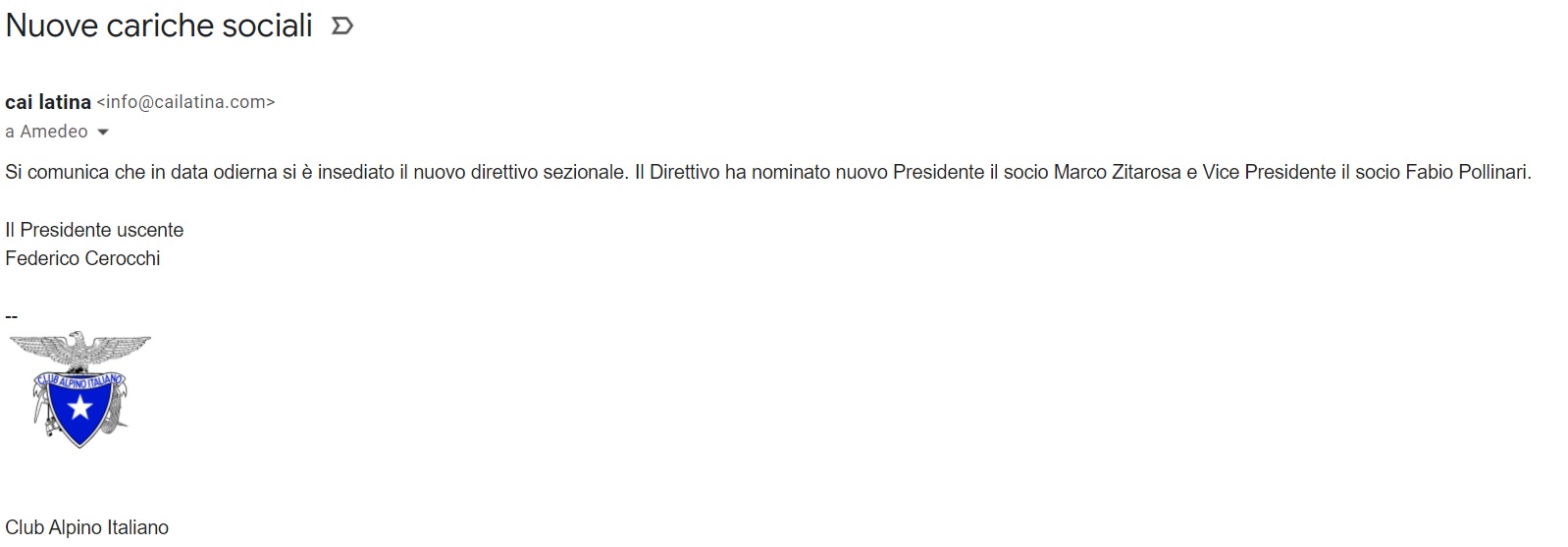Click the line Il Presidente uscente
Image resolution: width=1568 pixels, height=547 pixels.
(x=94, y=230)
